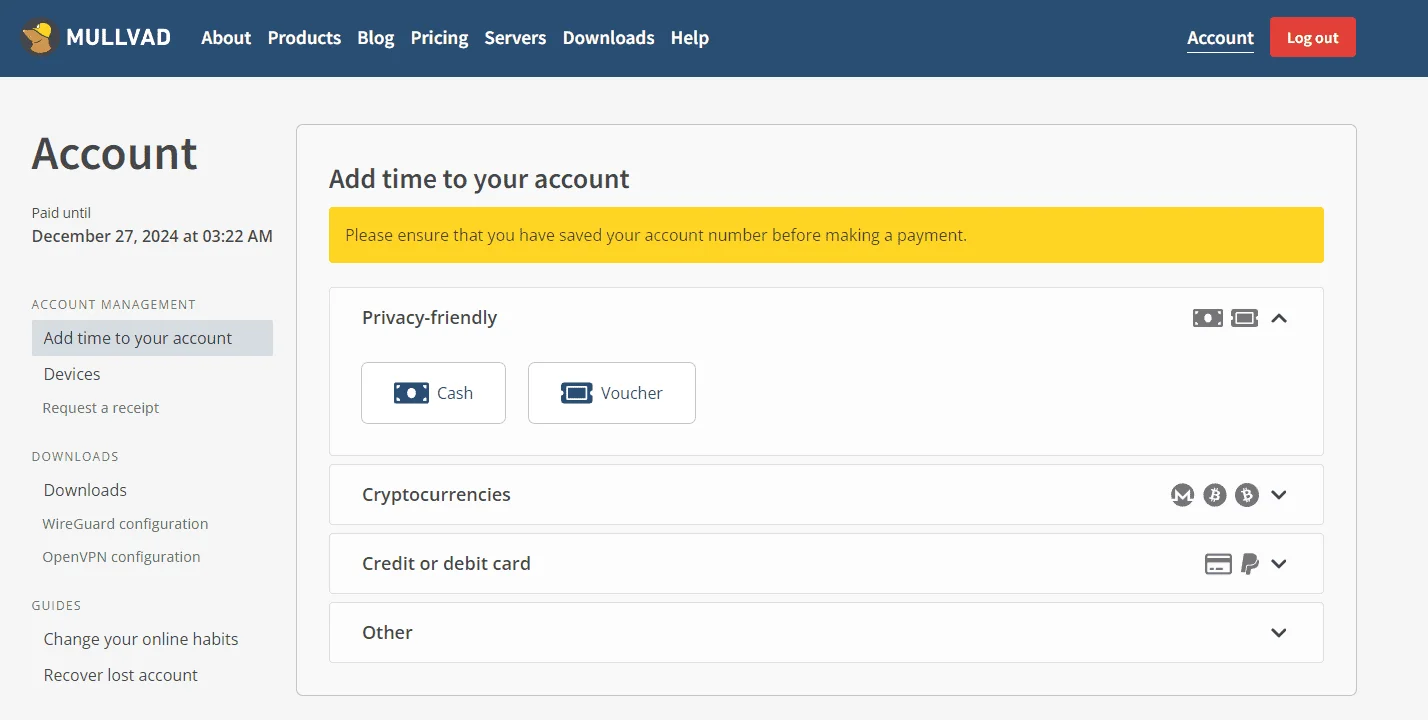Viewport: 1428px width, 720px height.
Task: Click the voucher ticket icon in Privacy-friendly header
Action: point(1244,318)
